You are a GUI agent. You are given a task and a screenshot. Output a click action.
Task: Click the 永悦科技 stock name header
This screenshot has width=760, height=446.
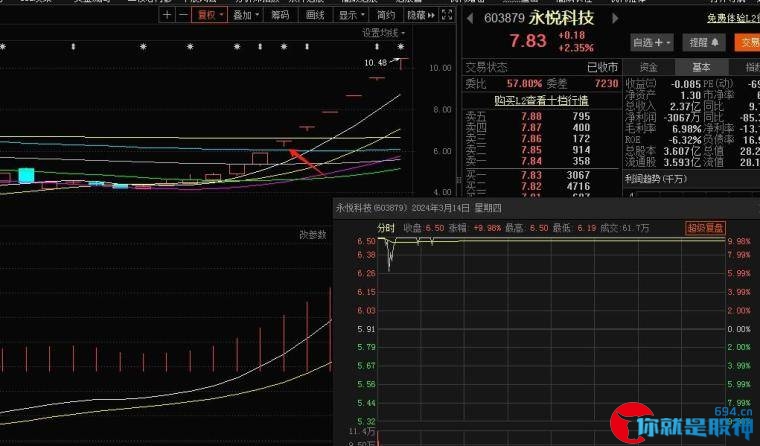click(x=561, y=18)
